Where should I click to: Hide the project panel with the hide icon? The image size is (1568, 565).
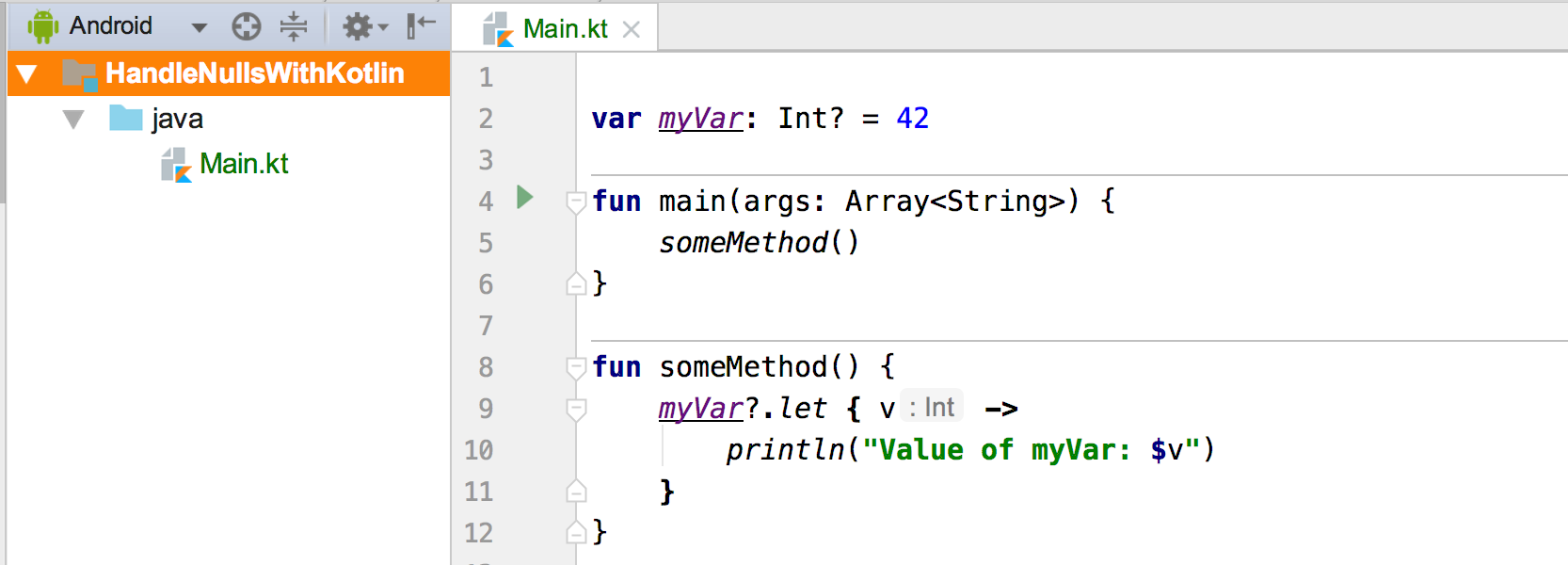point(421,26)
